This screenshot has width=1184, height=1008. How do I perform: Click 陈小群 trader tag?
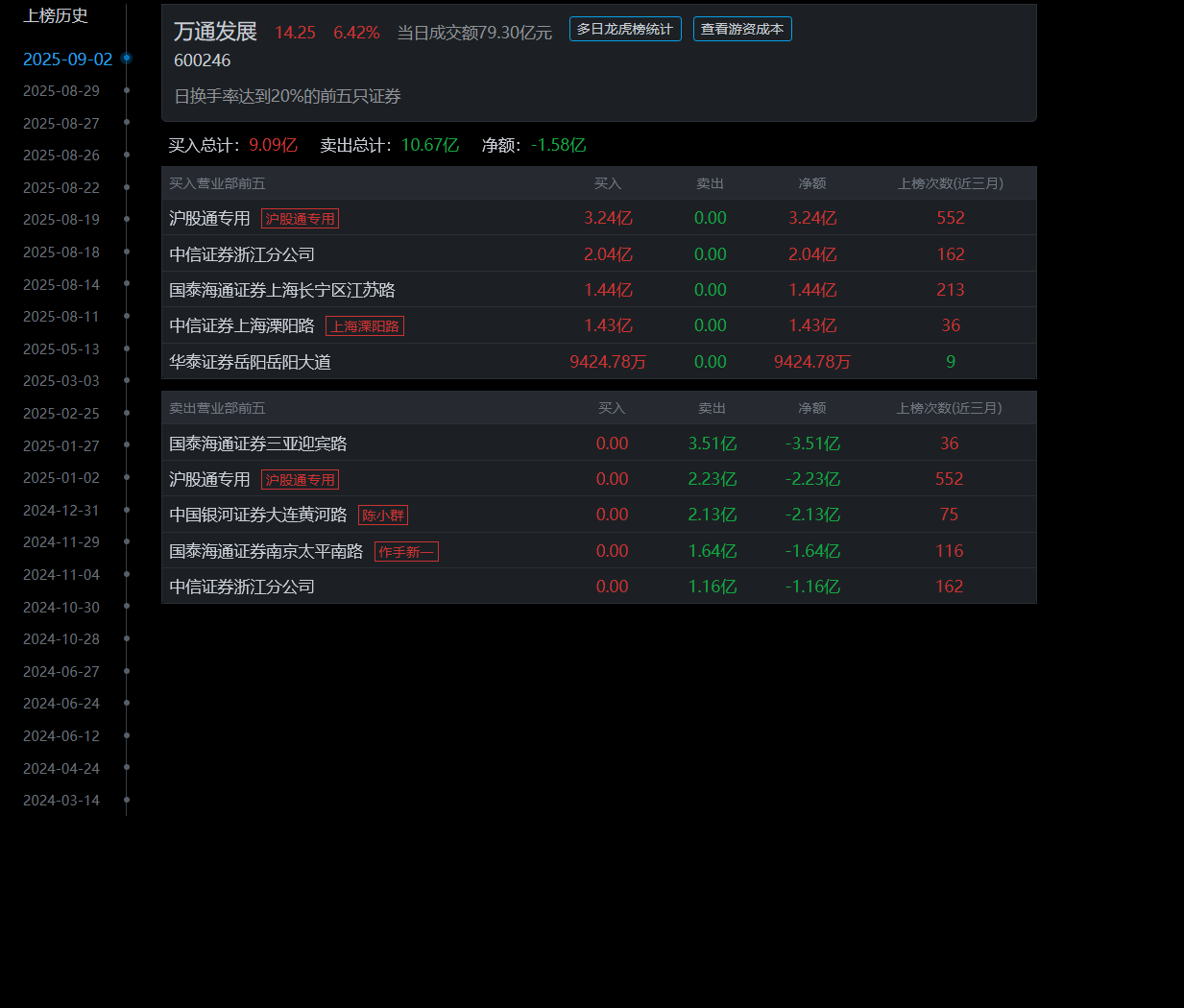pos(383,516)
